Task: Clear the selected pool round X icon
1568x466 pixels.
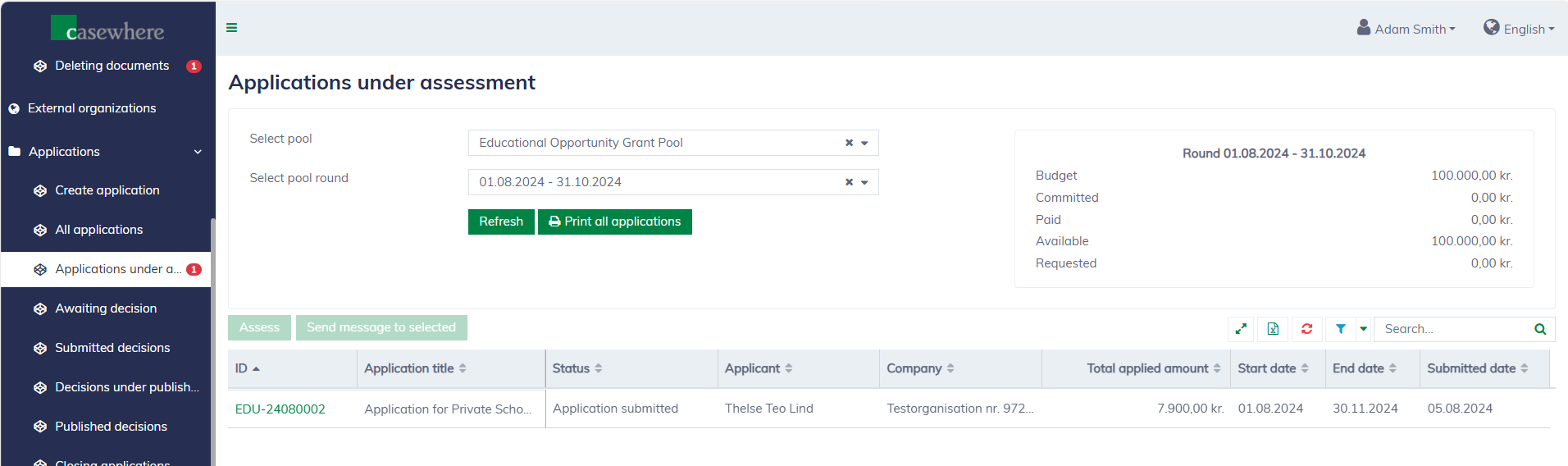Action: click(x=849, y=182)
